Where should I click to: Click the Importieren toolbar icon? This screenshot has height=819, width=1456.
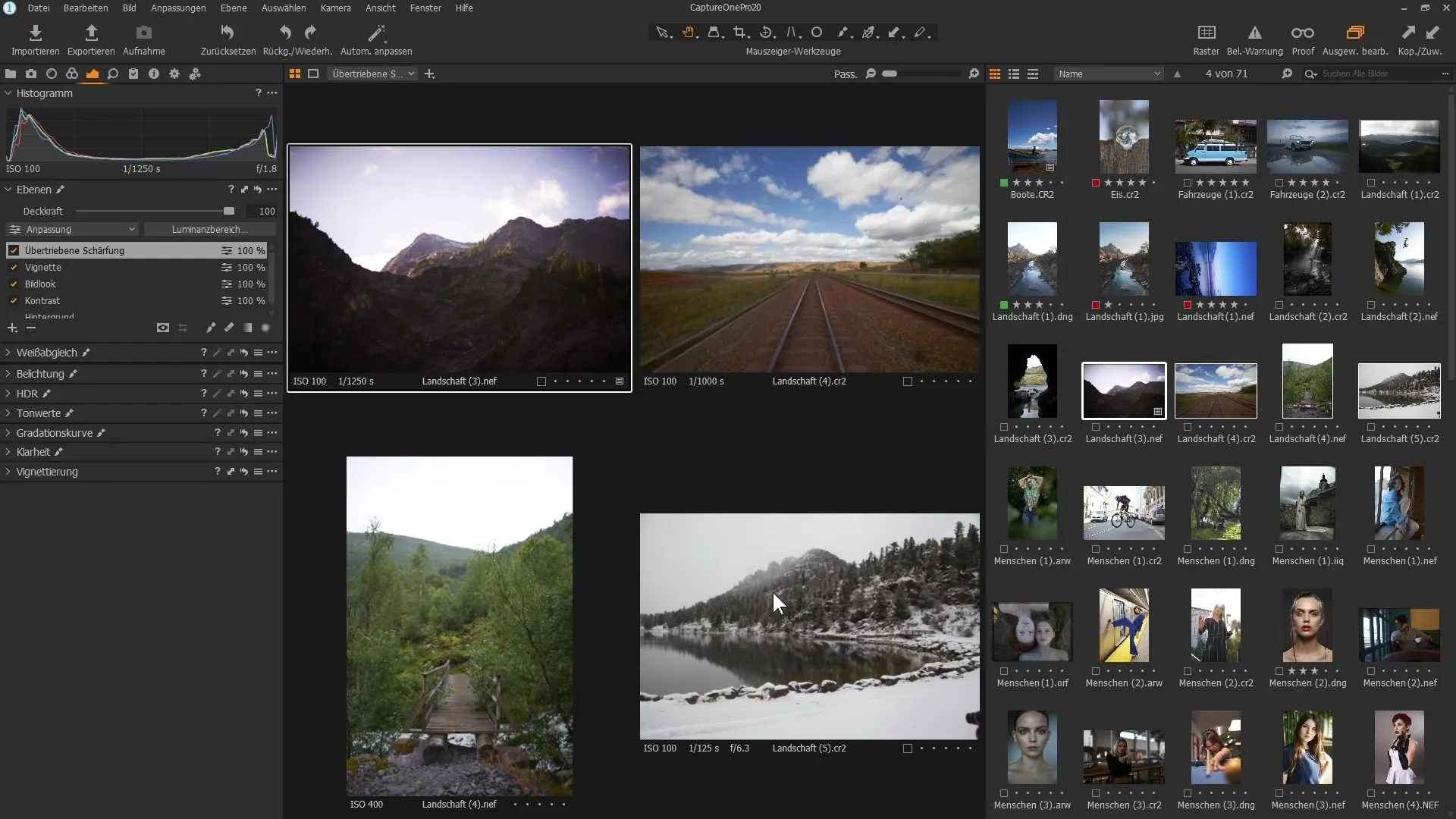(35, 33)
